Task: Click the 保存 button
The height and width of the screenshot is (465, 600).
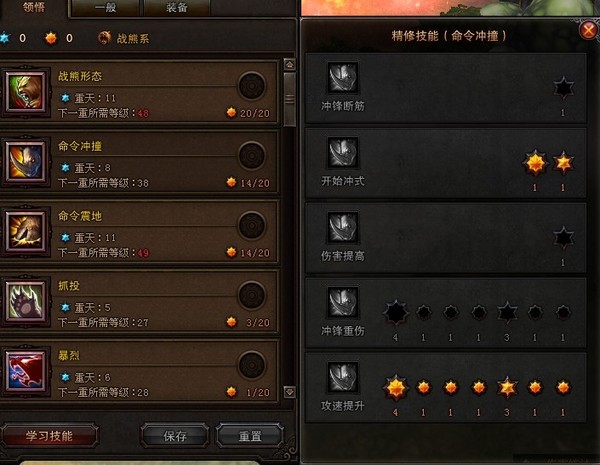Action: pyautogui.click(x=175, y=436)
